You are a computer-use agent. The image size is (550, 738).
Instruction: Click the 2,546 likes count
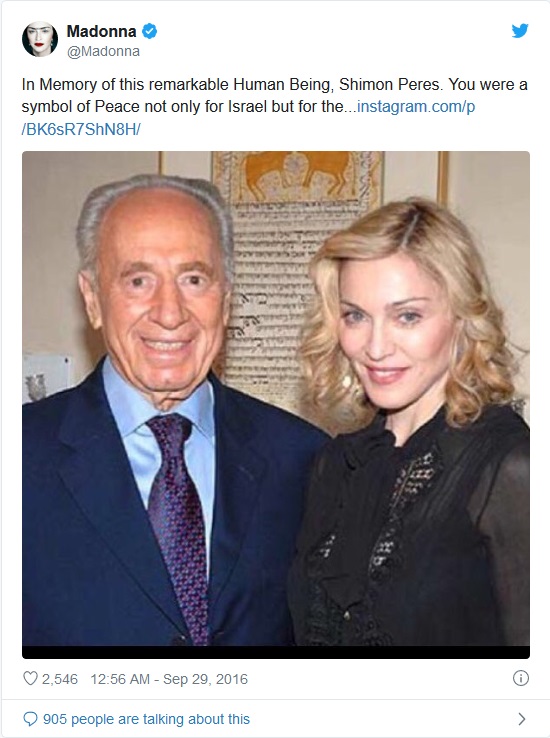pyautogui.click(x=60, y=679)
